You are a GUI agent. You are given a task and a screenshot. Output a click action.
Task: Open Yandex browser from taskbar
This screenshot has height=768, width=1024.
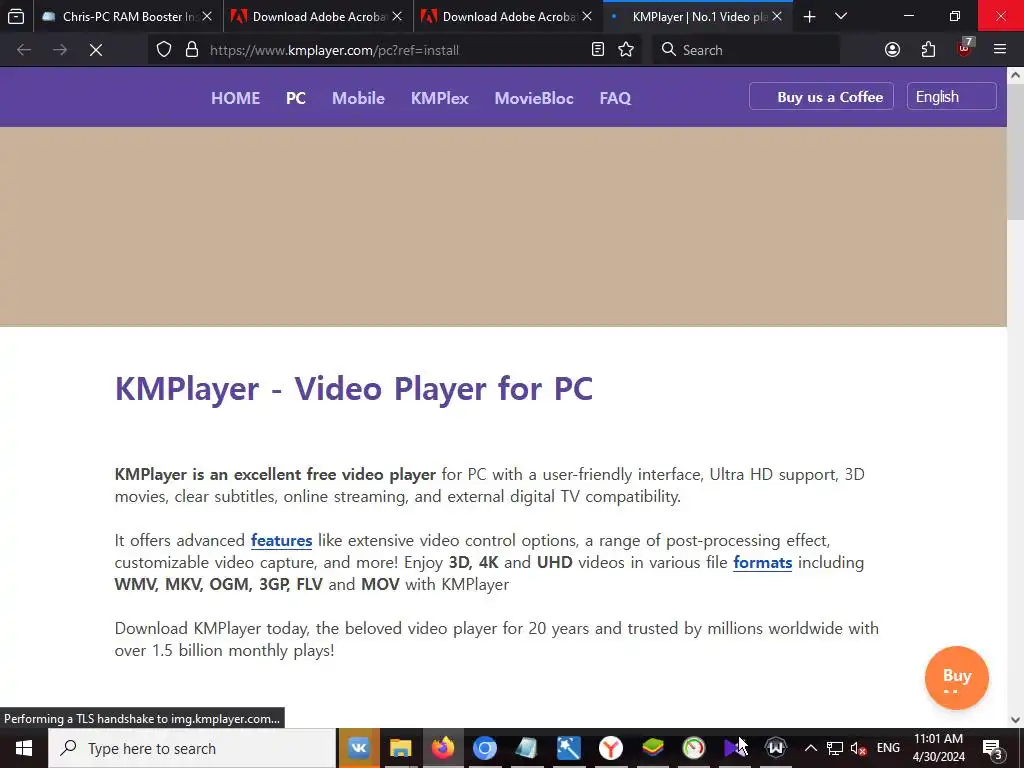(611, 748)
